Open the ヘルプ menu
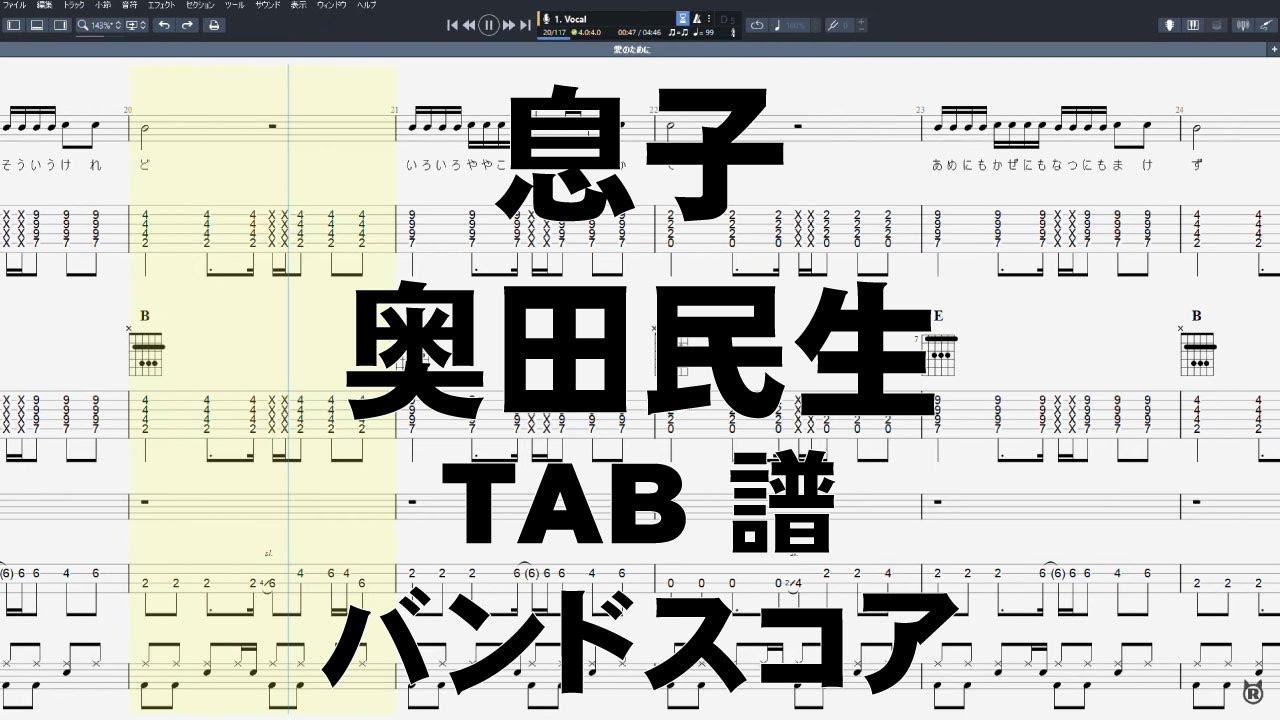Image resolution: width=1280 pixels, height=720 pixels. click(367, 5)
